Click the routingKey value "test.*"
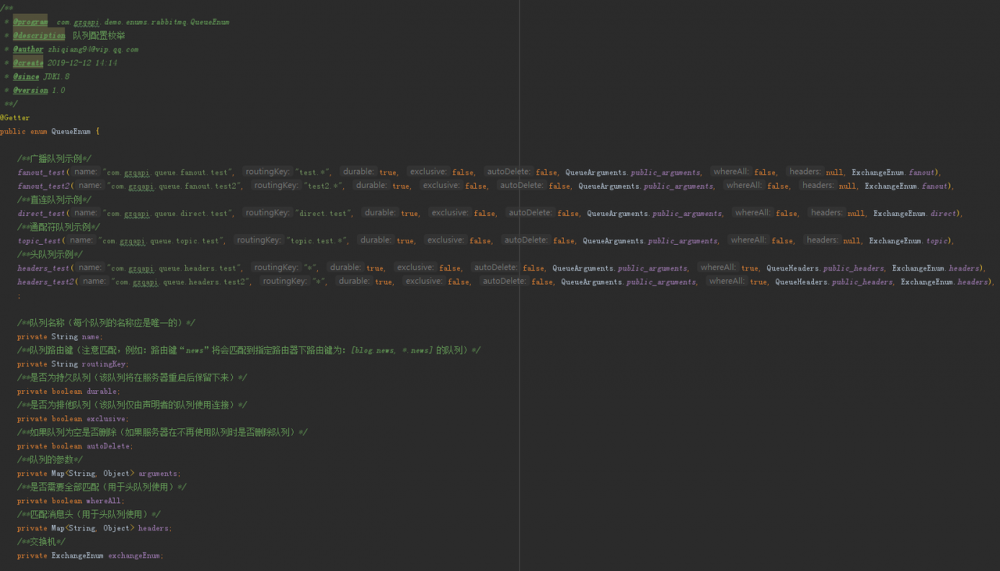 pos(312,172)
